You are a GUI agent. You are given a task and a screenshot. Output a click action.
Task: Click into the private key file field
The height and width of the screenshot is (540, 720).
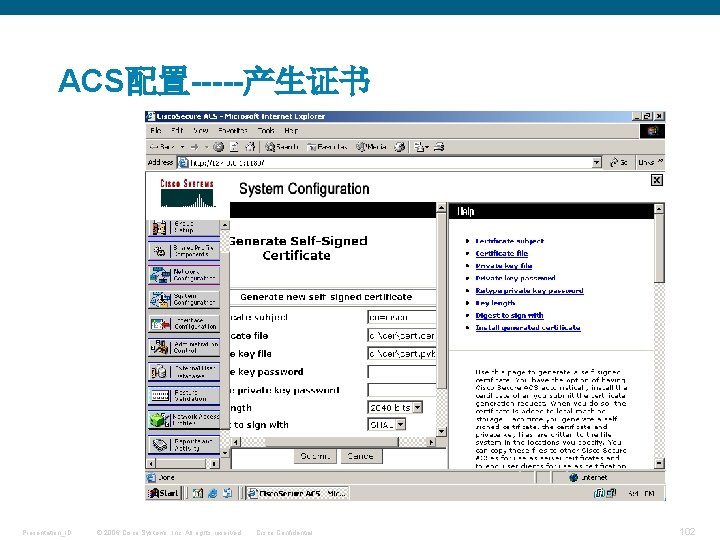402,354
